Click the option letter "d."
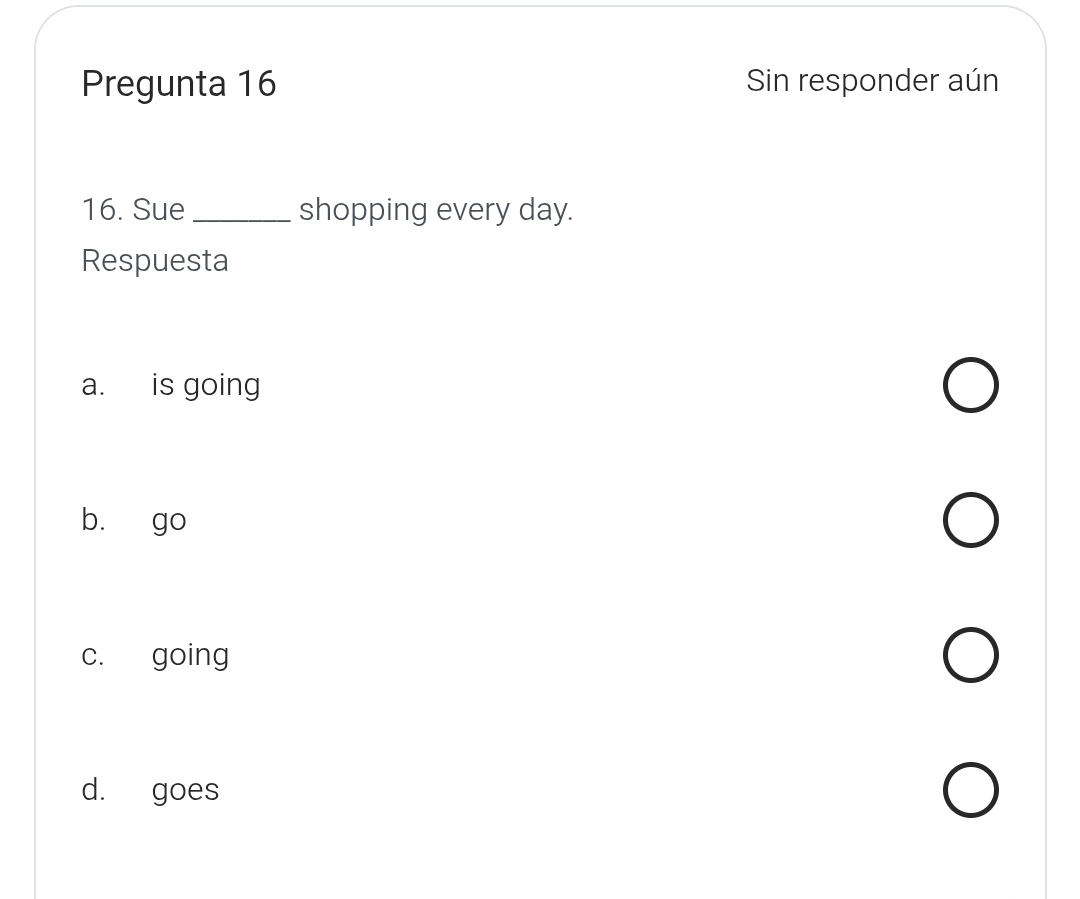The width and height of the screenshot is (1080, 899). point(93,791)
